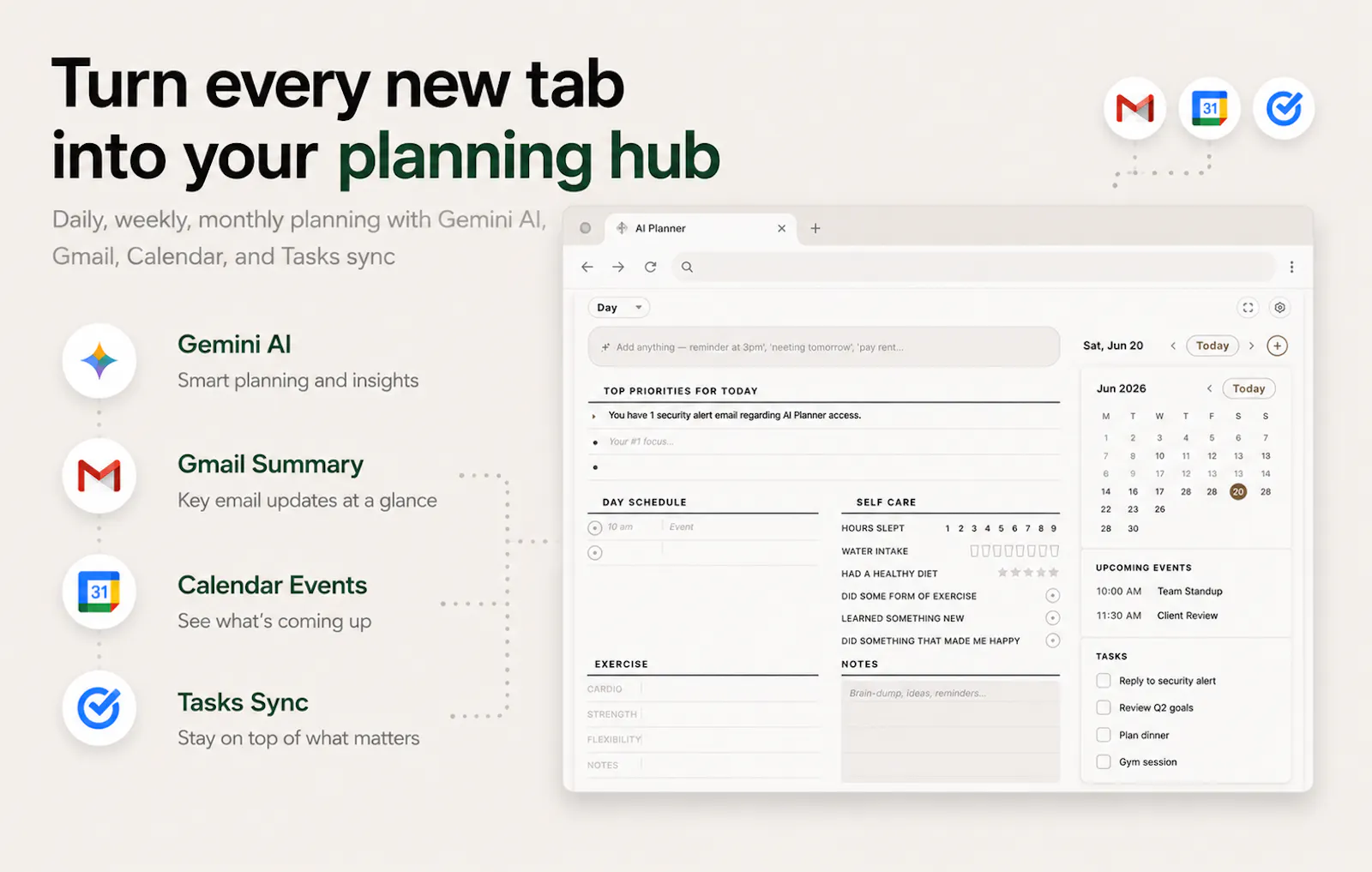Click the Today button beside the date
Image resolution: width=1372 pixels, height=872 pixels.
[x=1213, y=346]
